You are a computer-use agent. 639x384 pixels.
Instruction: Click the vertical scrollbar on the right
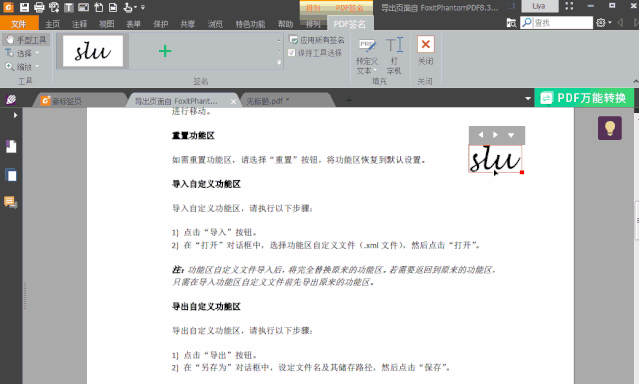click(x=636, y=220)
